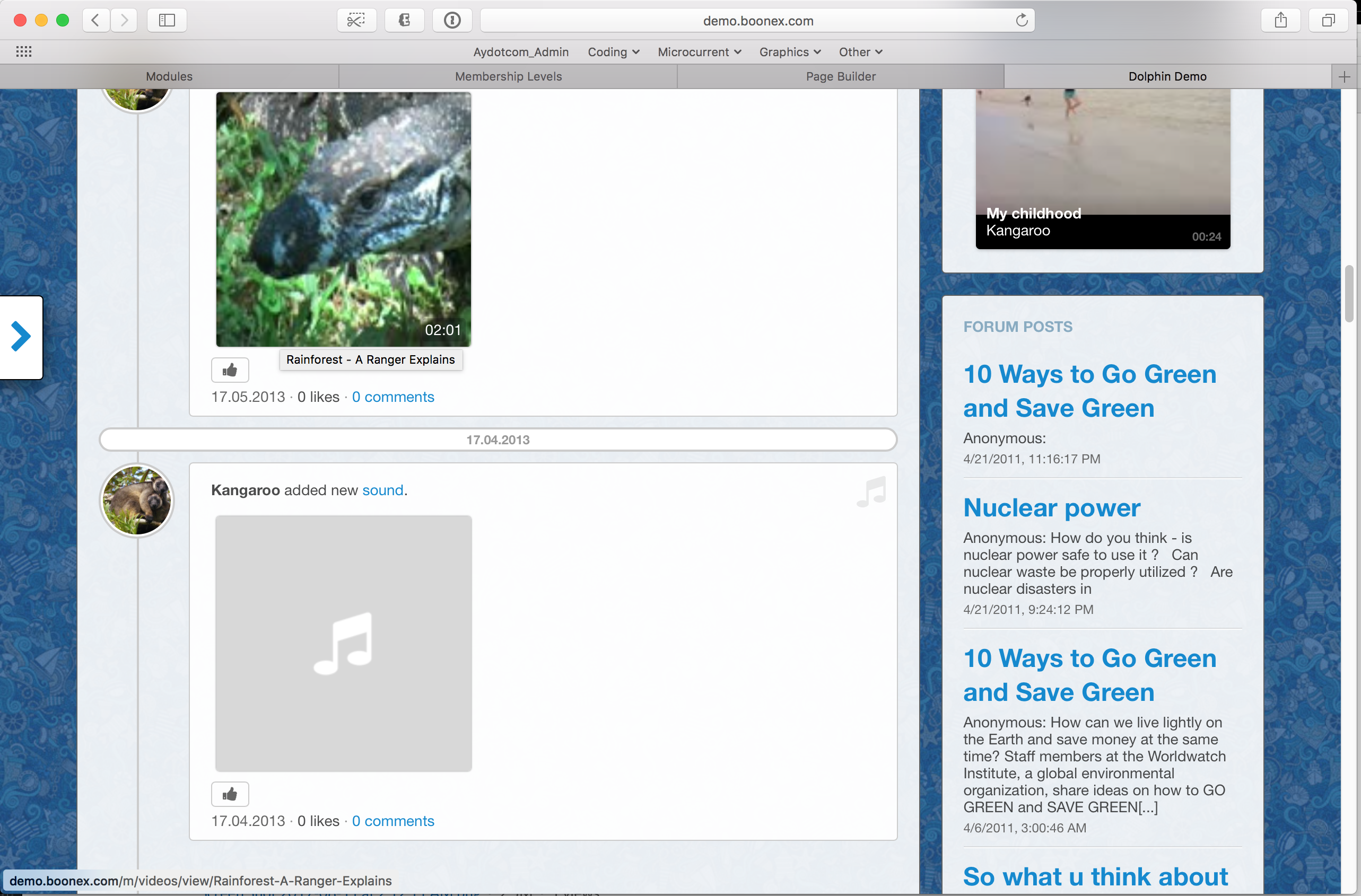Open the favorites grid icon
The image size is (1361, 896).
pos(23,52)
